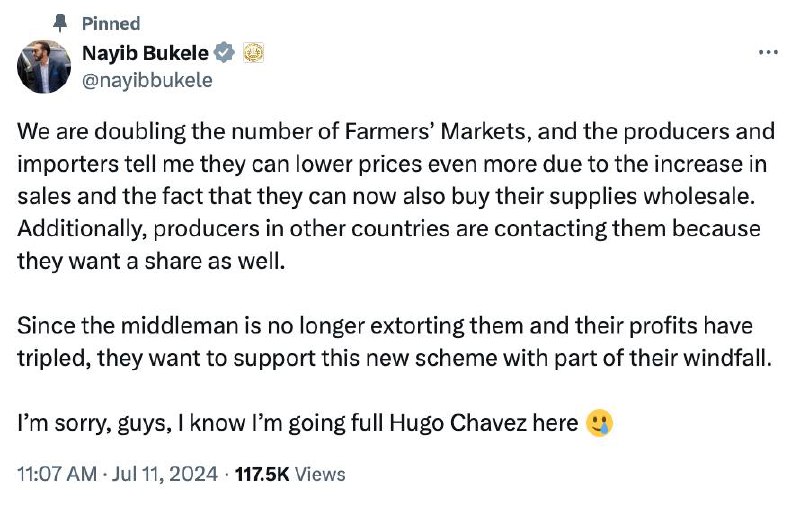
Task: Open the @nayibbukele handle link
Action: tap(147, 80)
